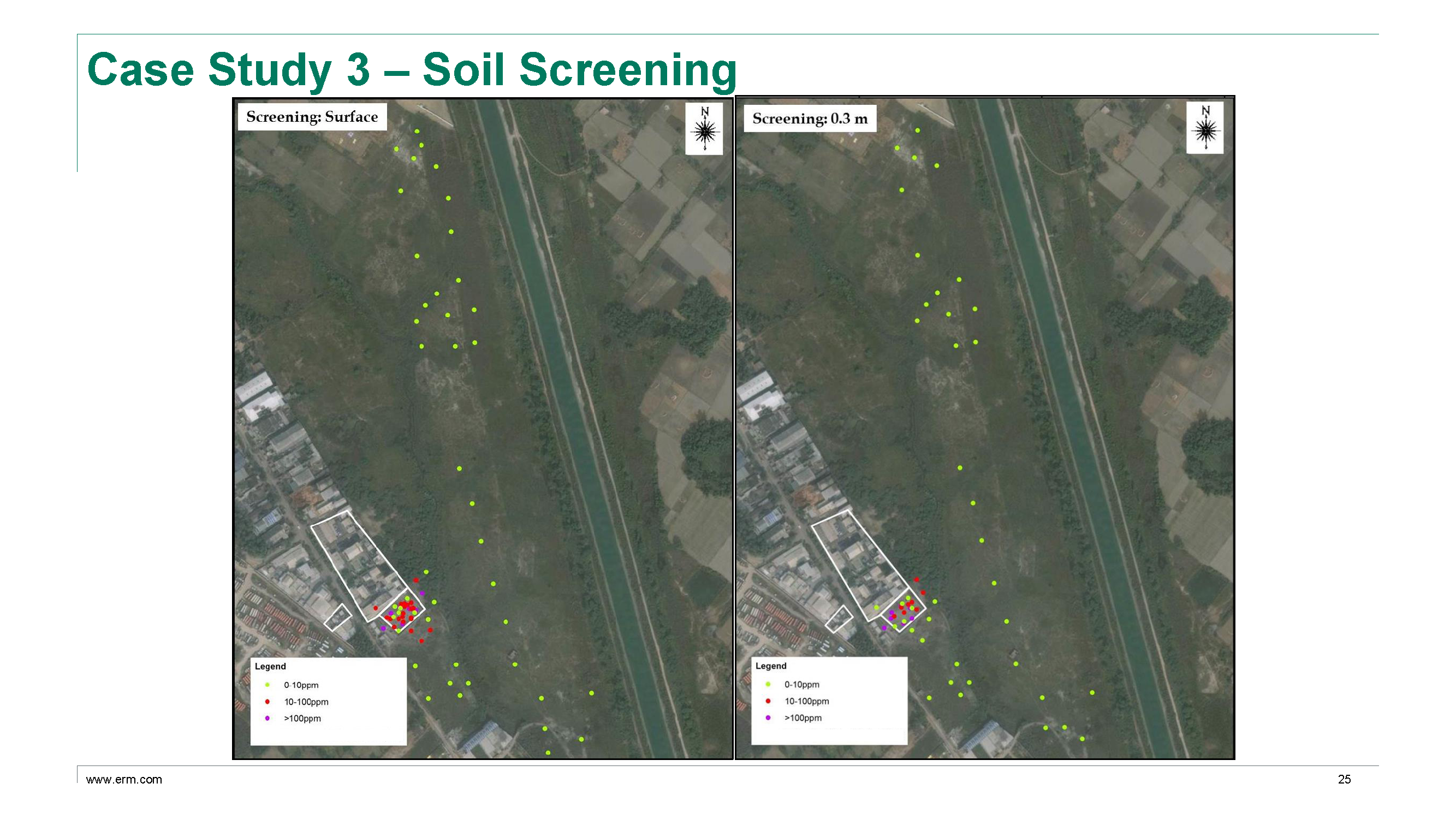This screenshot has height=819, width=1456.
Task: Click green 0-10ppm dot in Surface legend
Action: click(268, 685)
